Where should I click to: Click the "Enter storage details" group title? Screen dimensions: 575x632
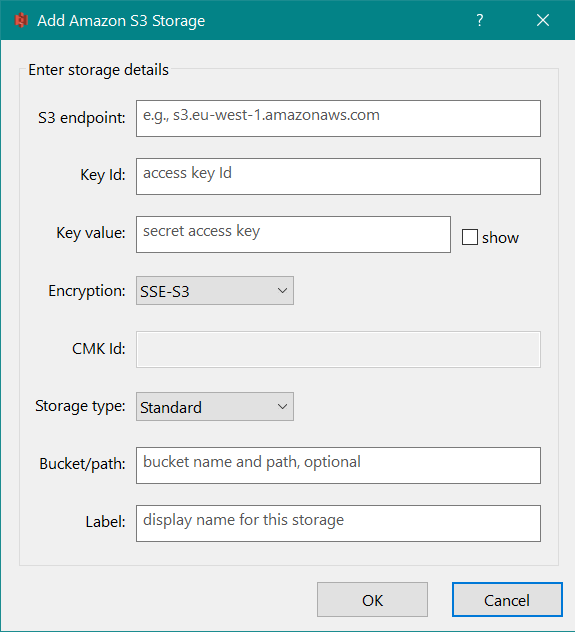pos(98,70)
